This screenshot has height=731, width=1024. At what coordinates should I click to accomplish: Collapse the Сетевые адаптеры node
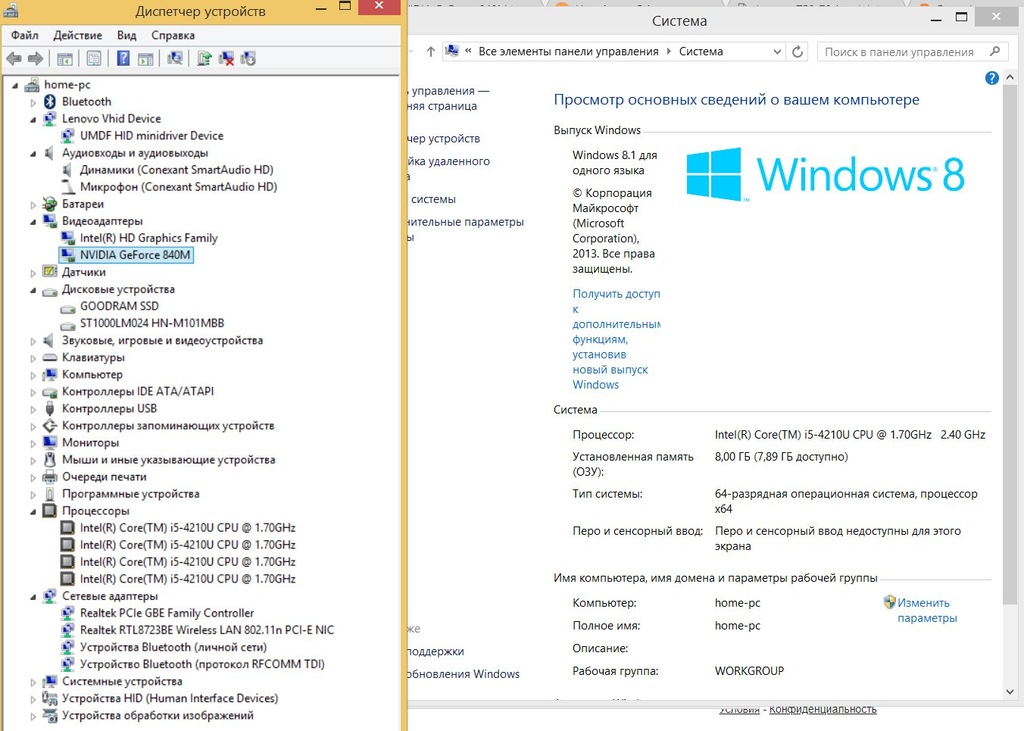[33, 597]
